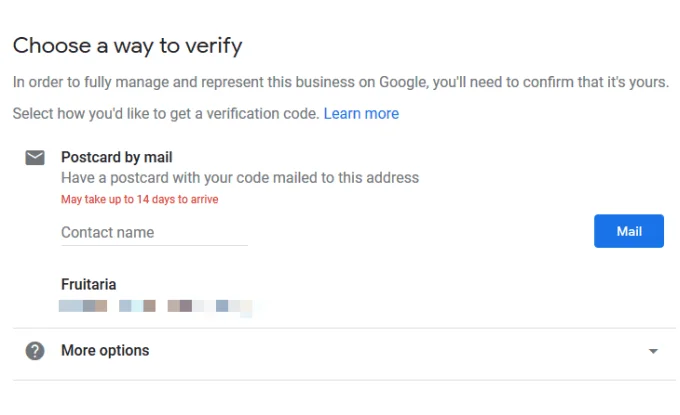
Task: Click the divider line below More options
Action: pos(340,380)
